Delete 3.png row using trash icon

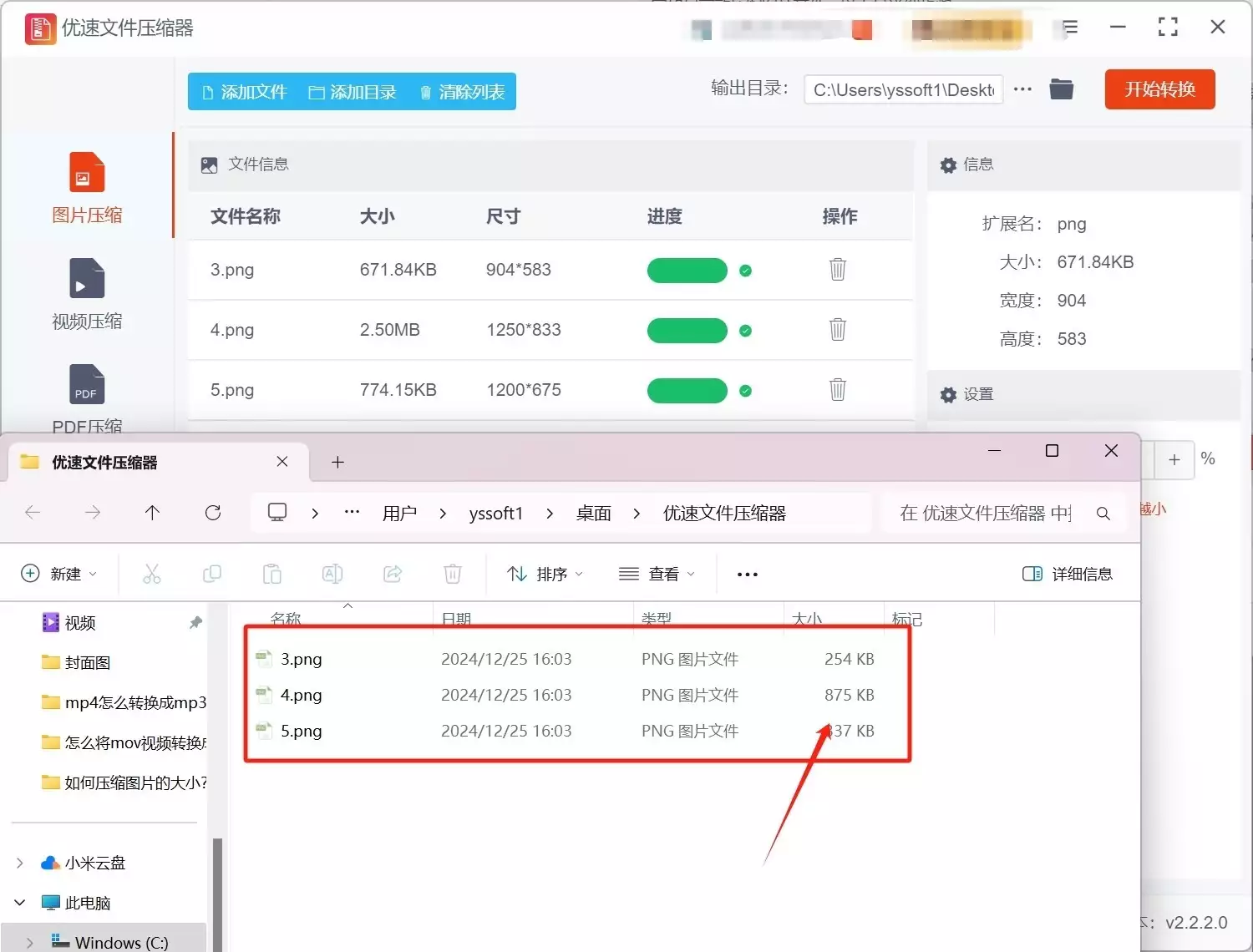[x=838, y=269]
